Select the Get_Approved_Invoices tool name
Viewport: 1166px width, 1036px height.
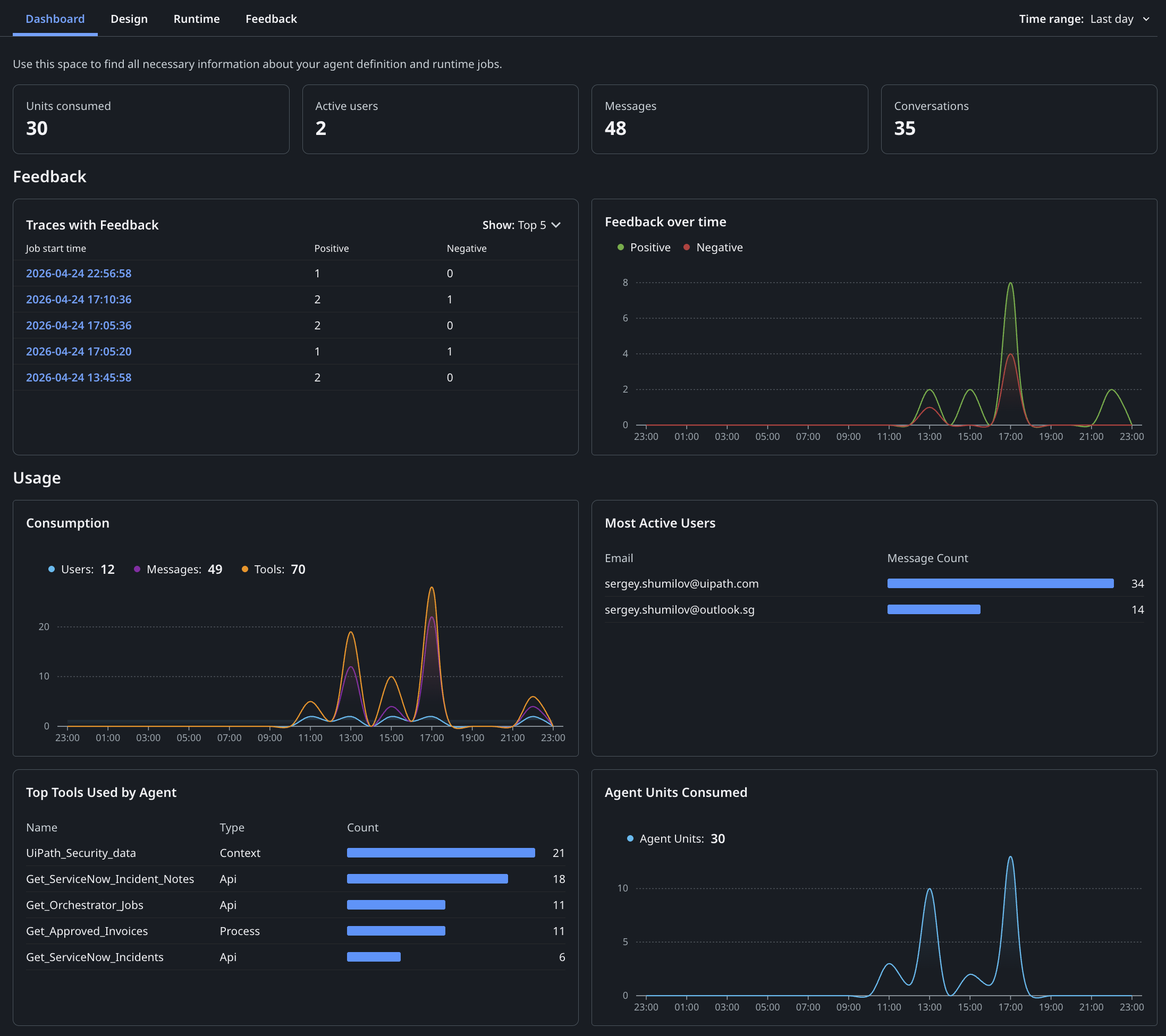click(x=87, y=931)
